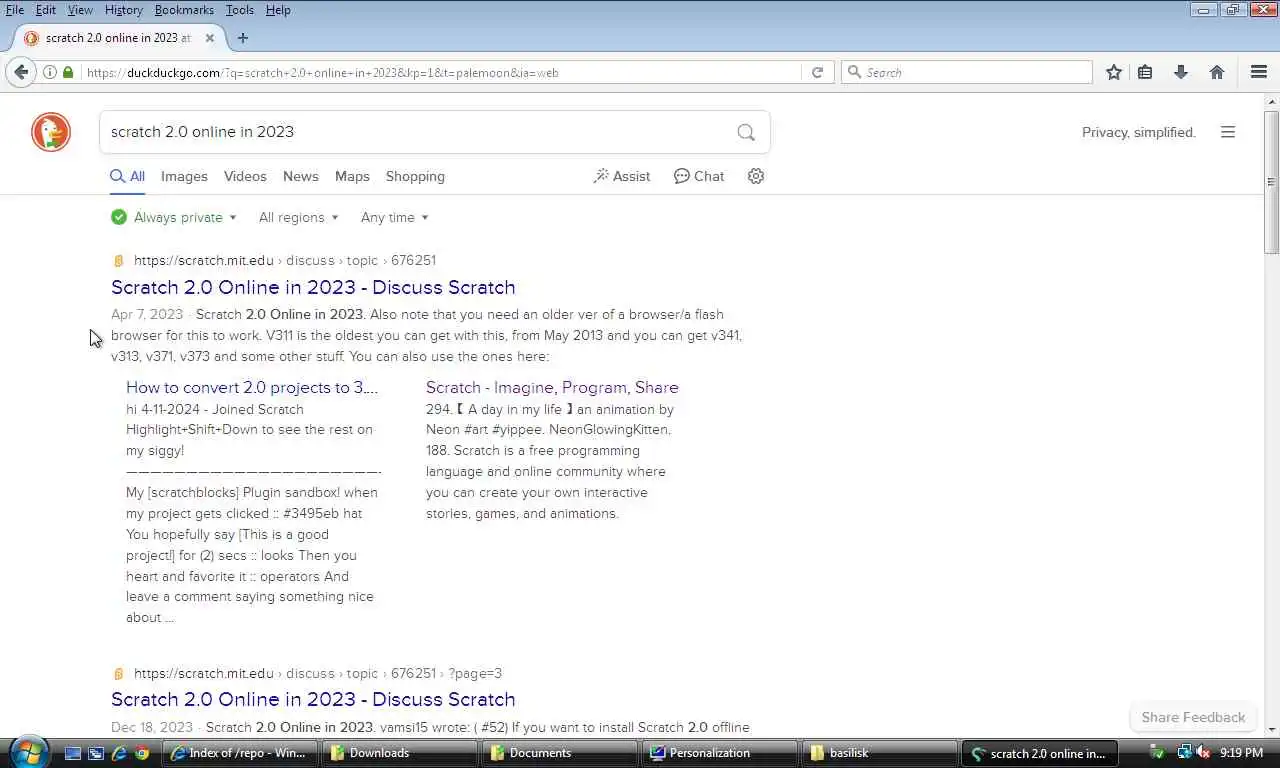
Task: Open a new tab with plus button
Action: [242, 38]
